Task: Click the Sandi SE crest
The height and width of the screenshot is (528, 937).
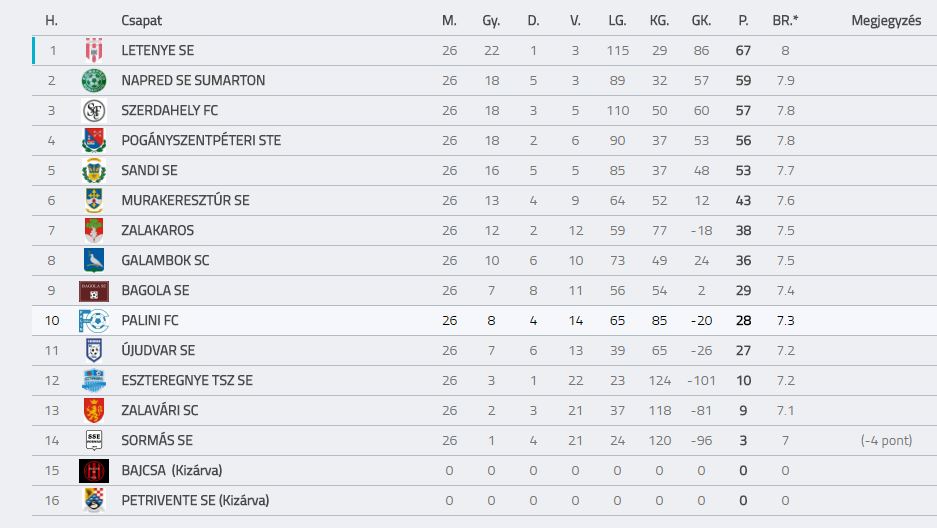Action: tap(94, 170)
